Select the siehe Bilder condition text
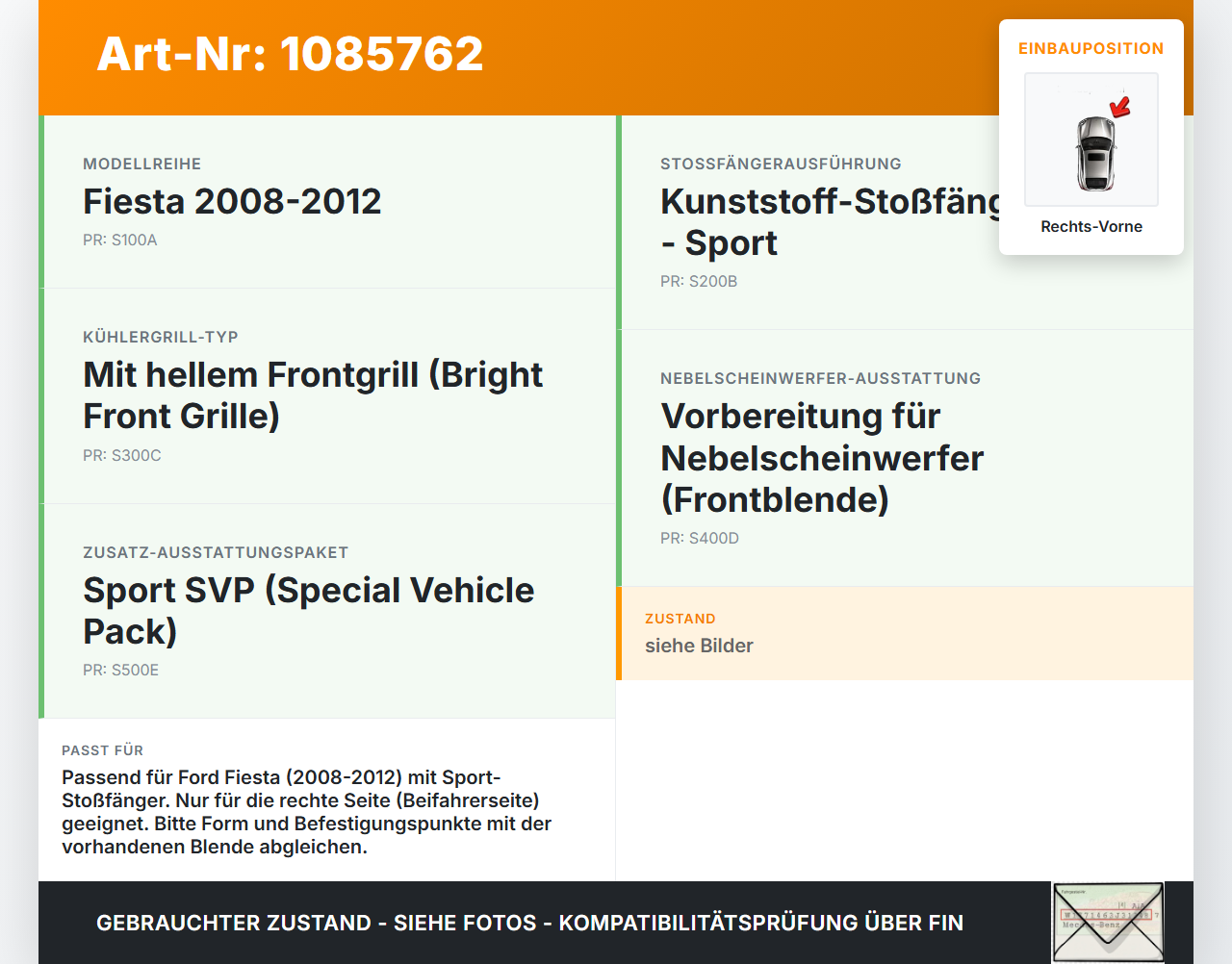 [699, 647]
